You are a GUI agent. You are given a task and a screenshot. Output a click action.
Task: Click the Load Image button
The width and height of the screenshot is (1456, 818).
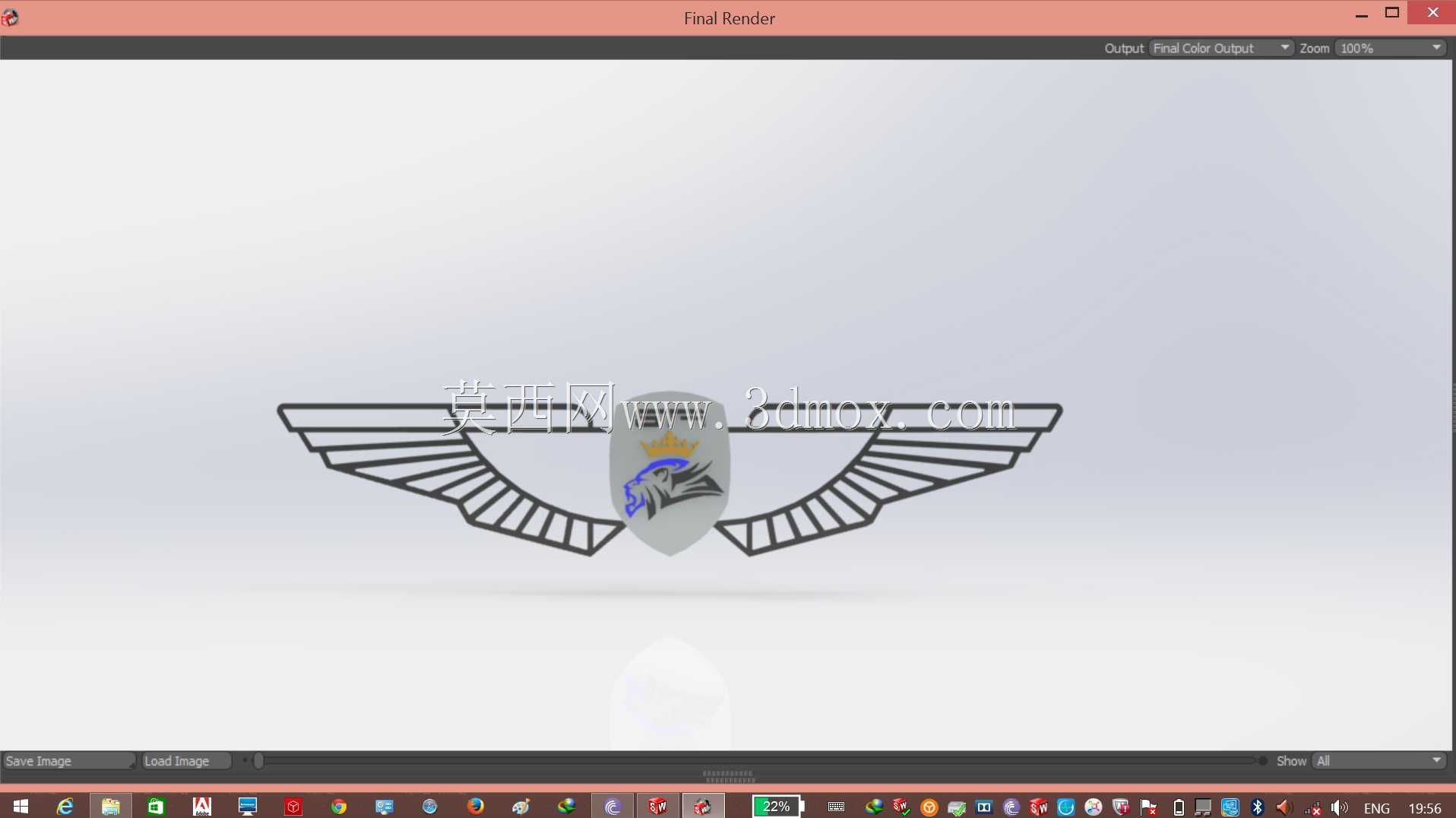186,761
